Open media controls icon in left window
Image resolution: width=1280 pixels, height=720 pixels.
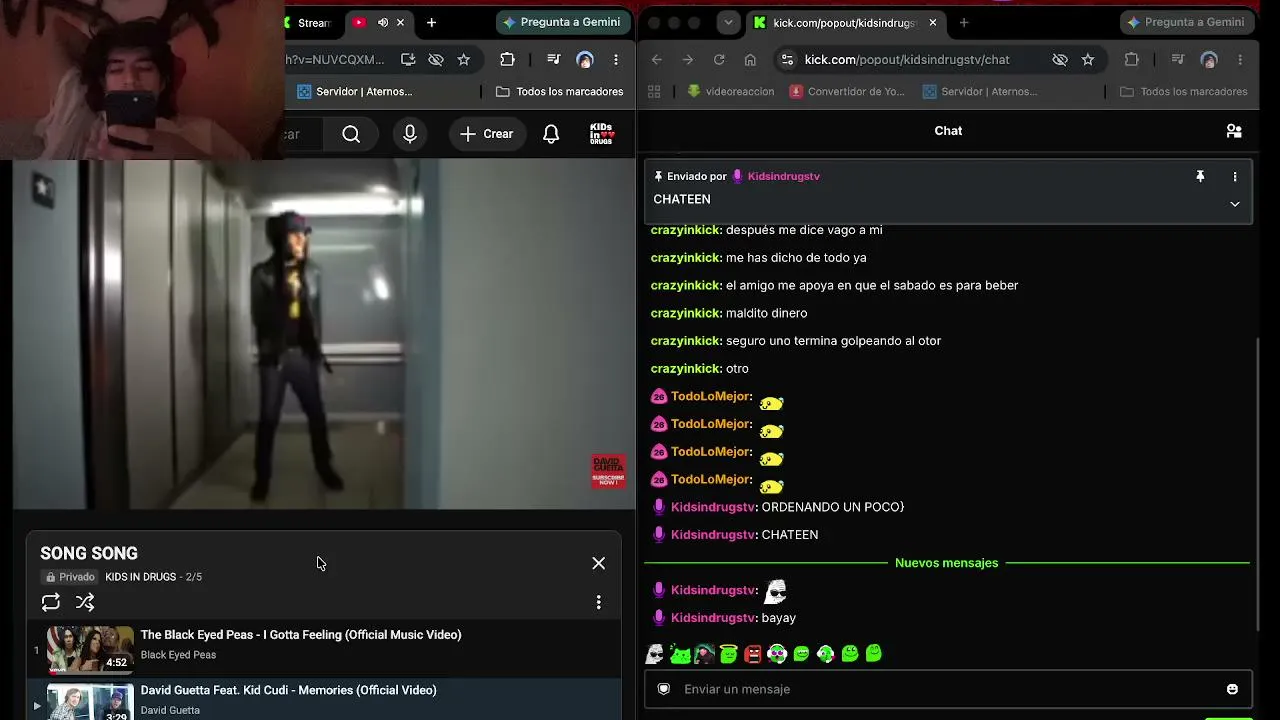click(x=553, y=60)
